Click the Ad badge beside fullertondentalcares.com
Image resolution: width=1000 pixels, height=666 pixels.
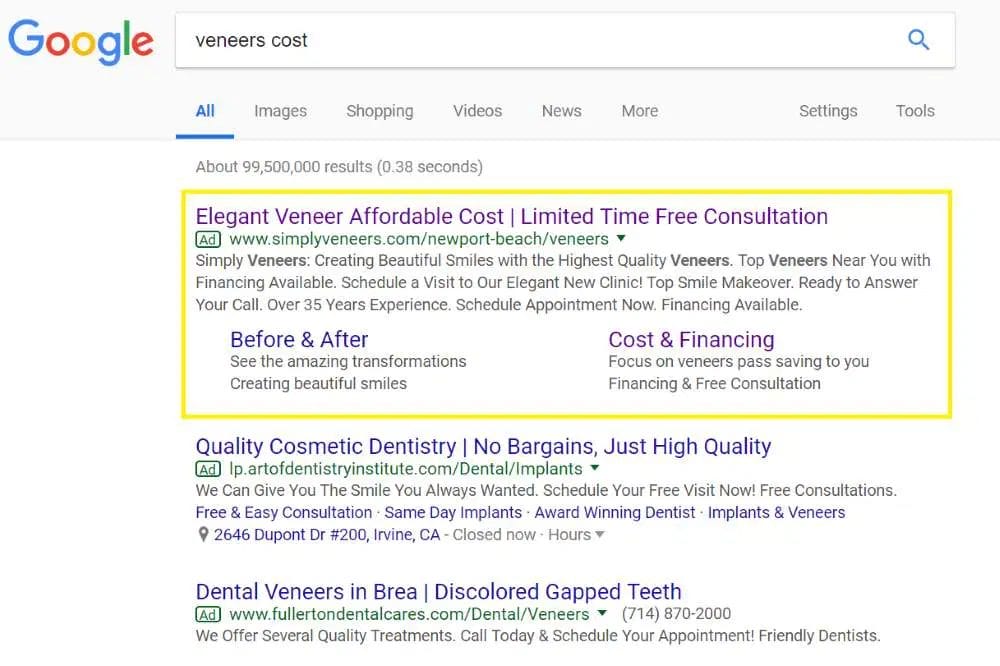[x=207, y=615]
